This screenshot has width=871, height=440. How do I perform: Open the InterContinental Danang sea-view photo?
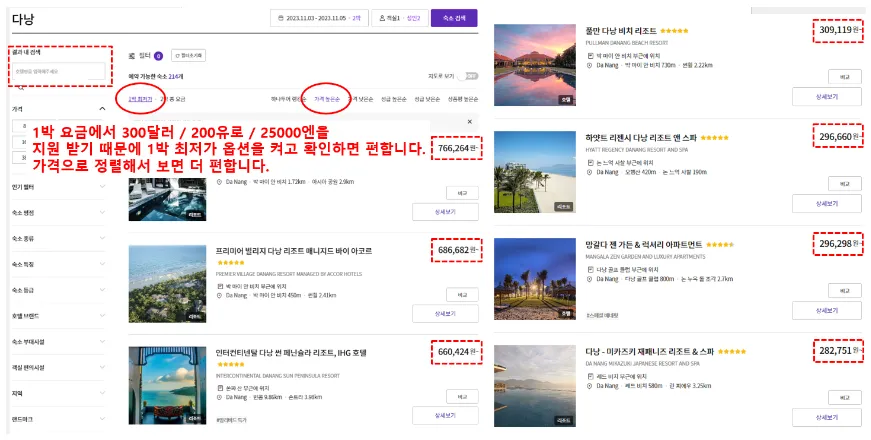[x=167, y=386]
